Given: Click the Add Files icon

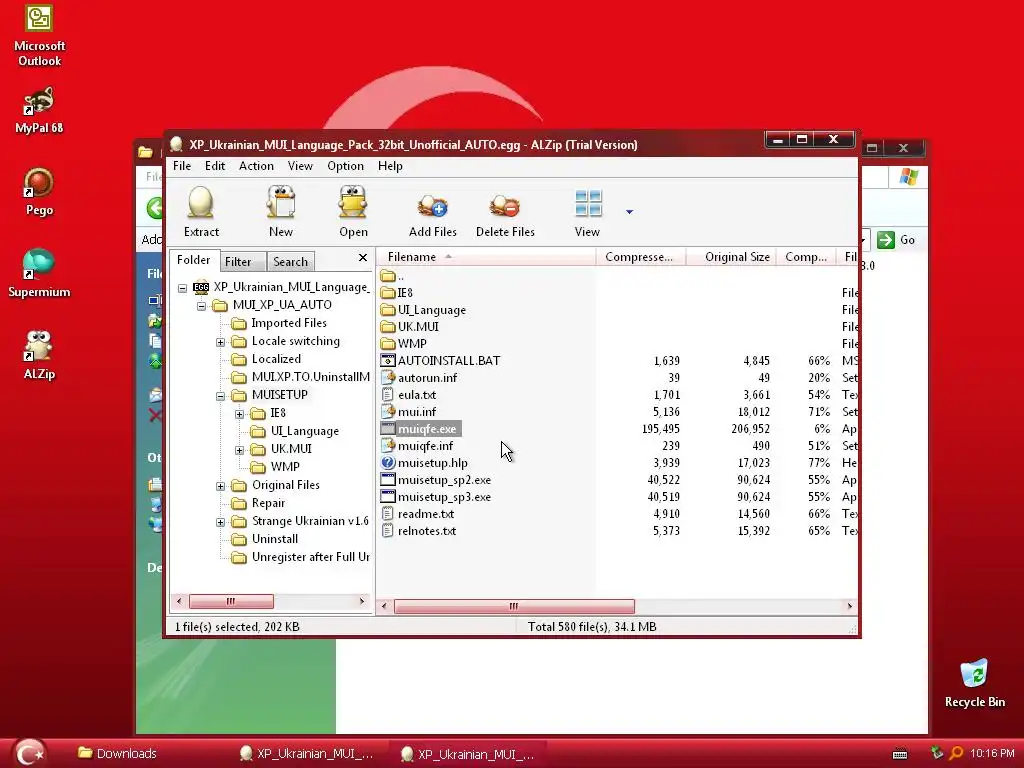Looking at the screenshot, I should tap(432, 206).
